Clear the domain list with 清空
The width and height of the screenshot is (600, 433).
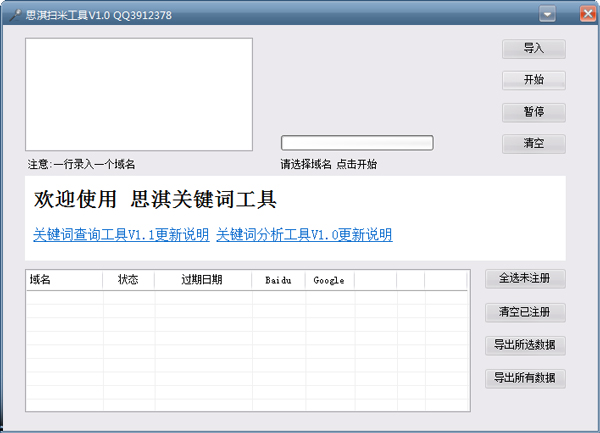(533, 144)
